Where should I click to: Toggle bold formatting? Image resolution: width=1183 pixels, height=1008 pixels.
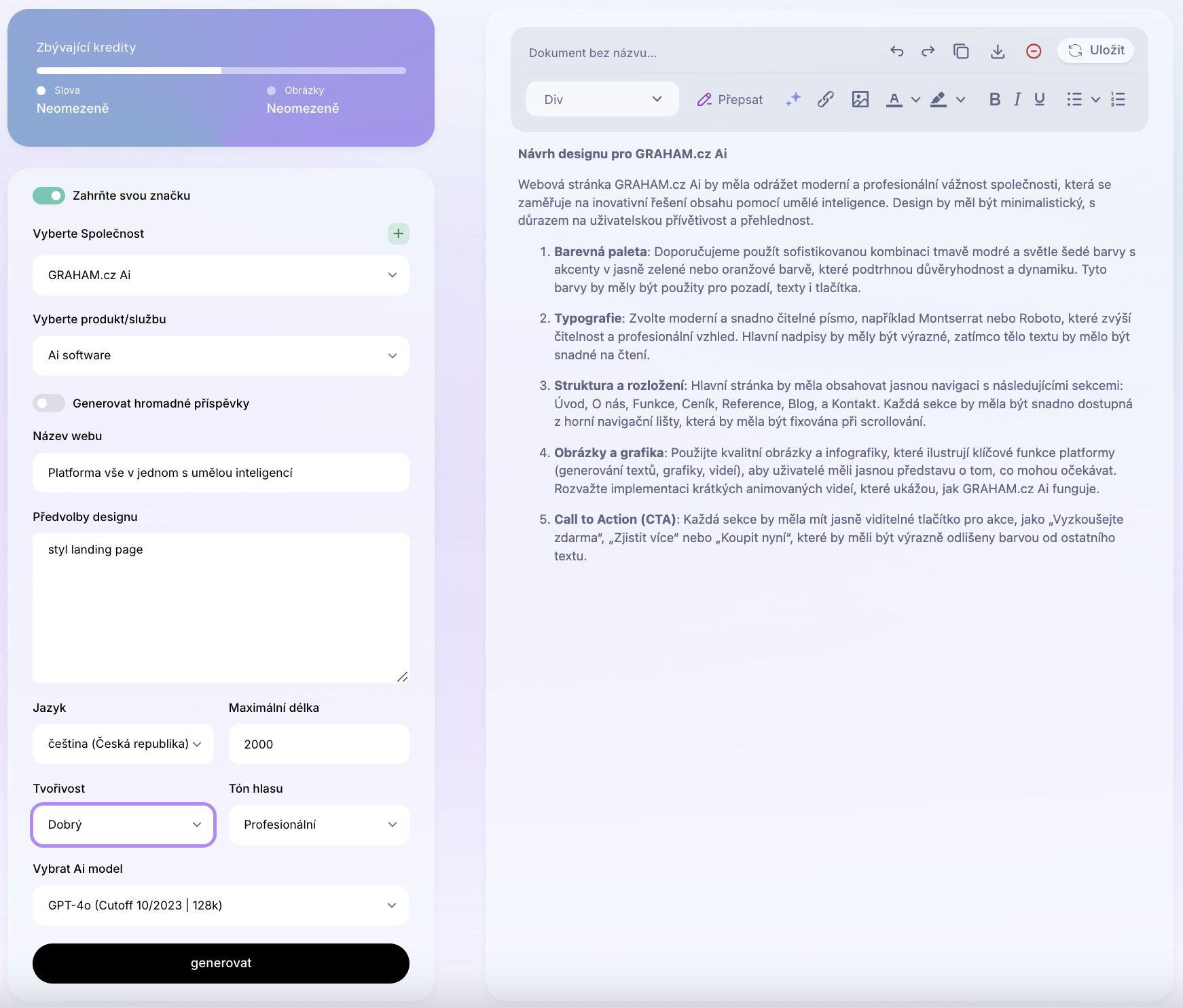coord(995,100)
